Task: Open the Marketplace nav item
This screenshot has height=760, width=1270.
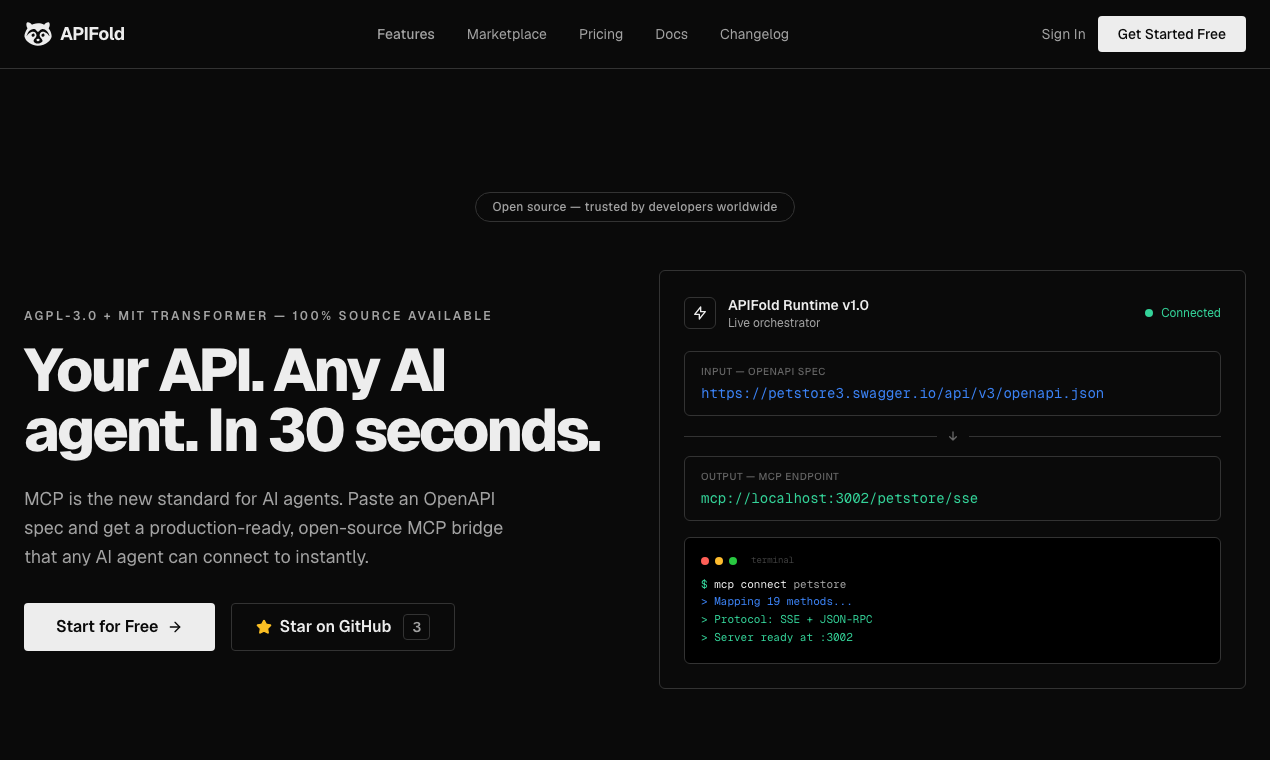Action: point(507,34)
